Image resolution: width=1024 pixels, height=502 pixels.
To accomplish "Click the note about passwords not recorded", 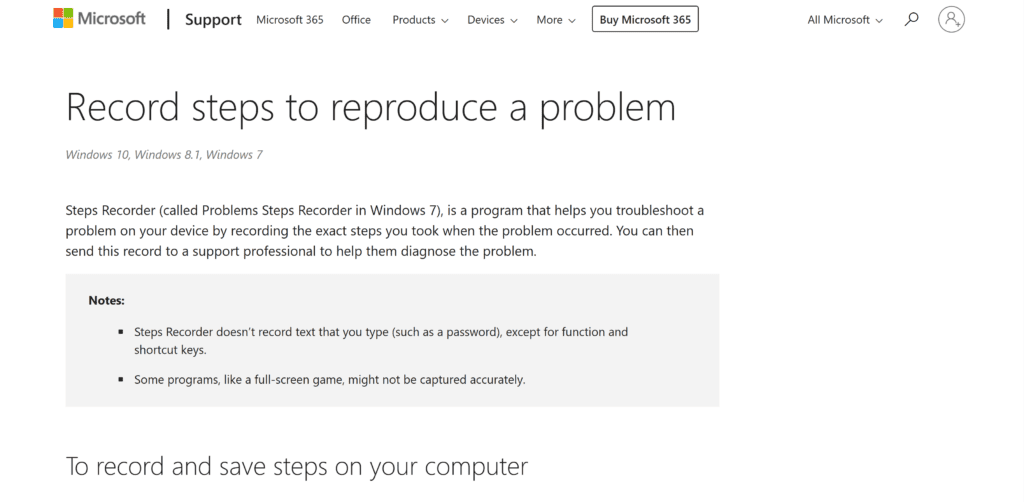I will pos(380,341).
